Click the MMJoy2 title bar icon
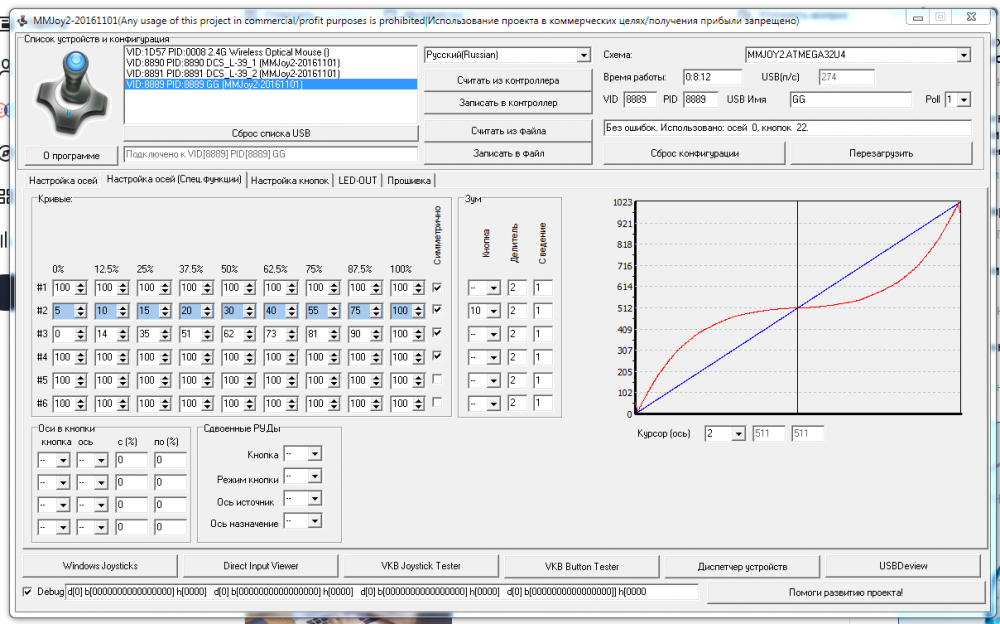 pyautogui.click(x=23, y=20)
